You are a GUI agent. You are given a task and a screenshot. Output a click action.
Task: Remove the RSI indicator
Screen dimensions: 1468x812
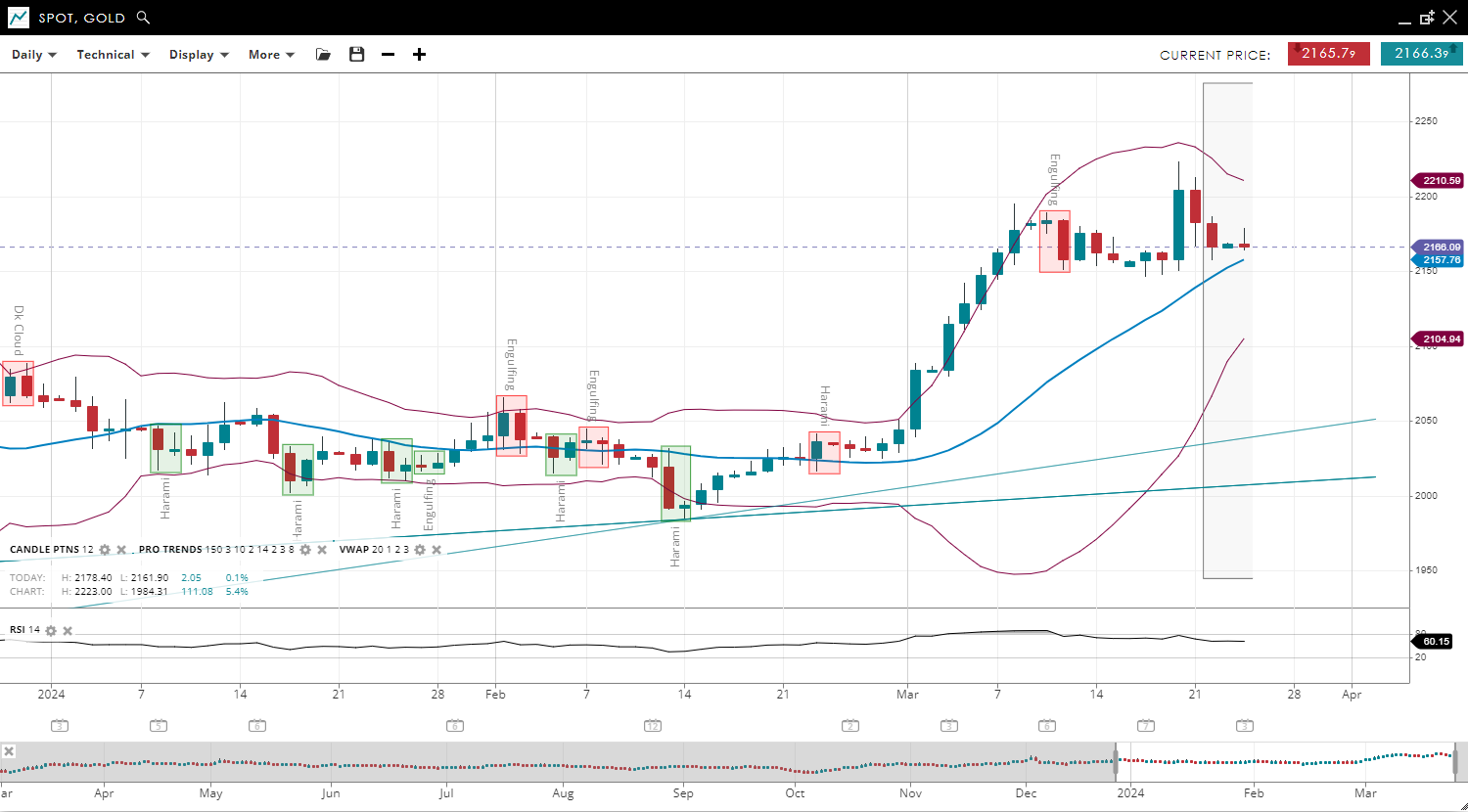coord(68,630)
